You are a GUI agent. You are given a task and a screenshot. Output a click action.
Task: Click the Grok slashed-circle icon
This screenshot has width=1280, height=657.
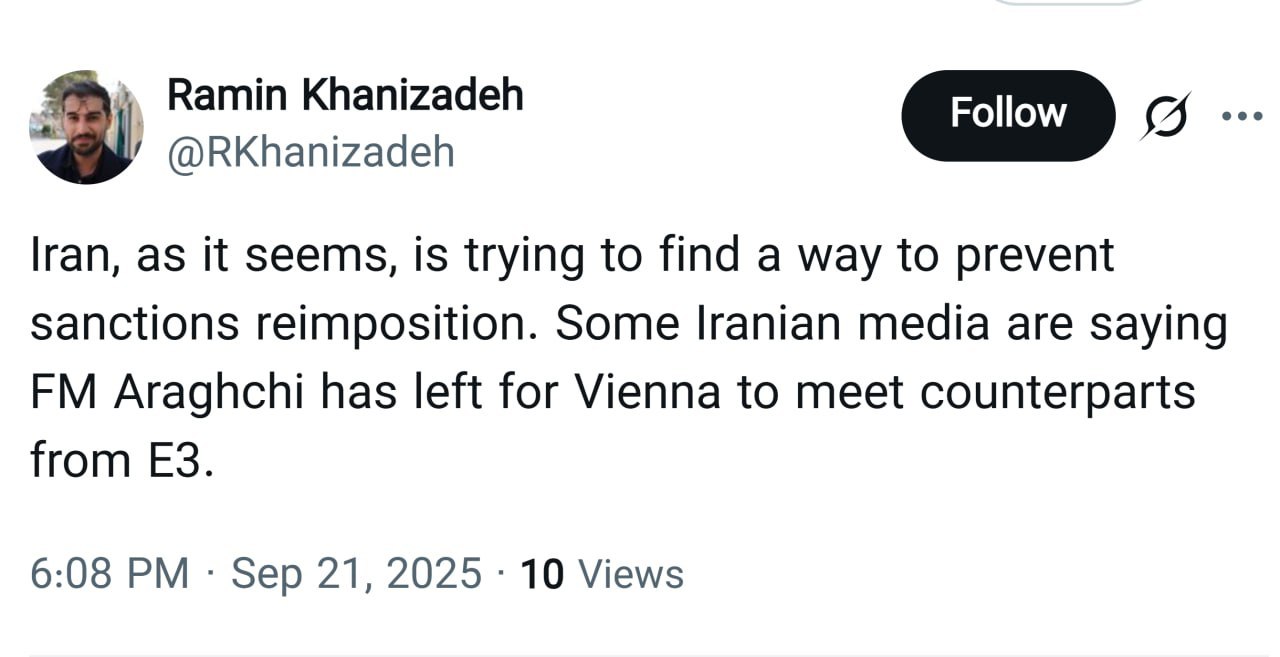[x=1166, y=116]
